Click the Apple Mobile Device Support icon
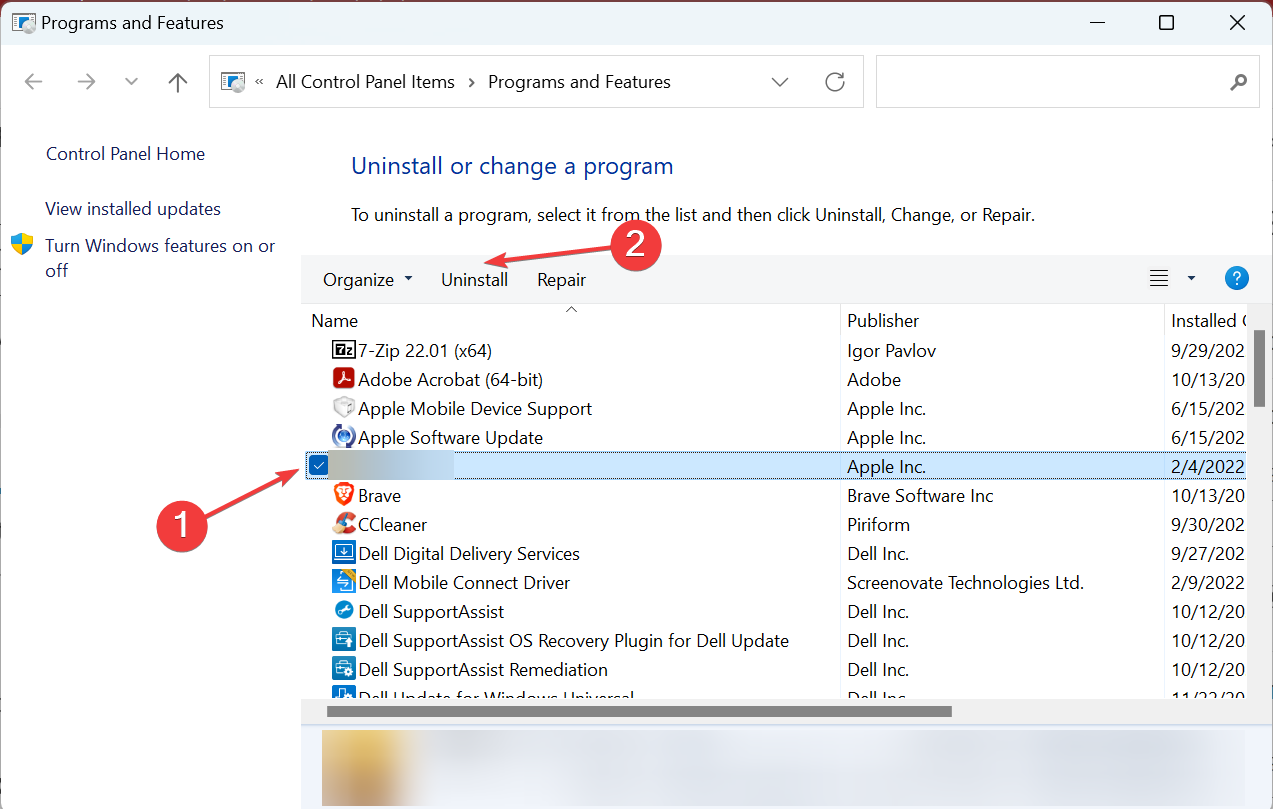This screenshot has height=809, width=1273. tap(343, 408)
